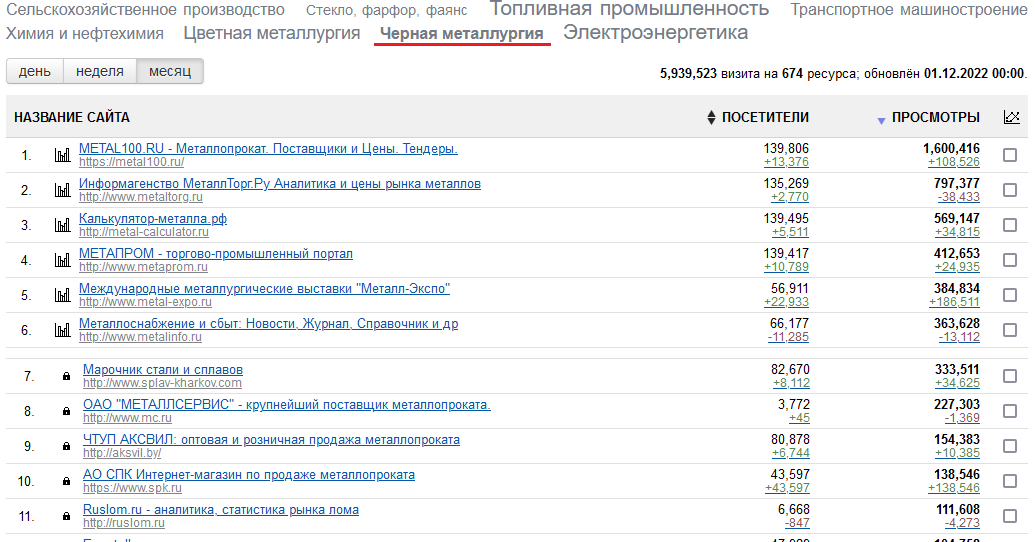
Task: Open Марочник стали и сплавов link
Action: [163, 370]
